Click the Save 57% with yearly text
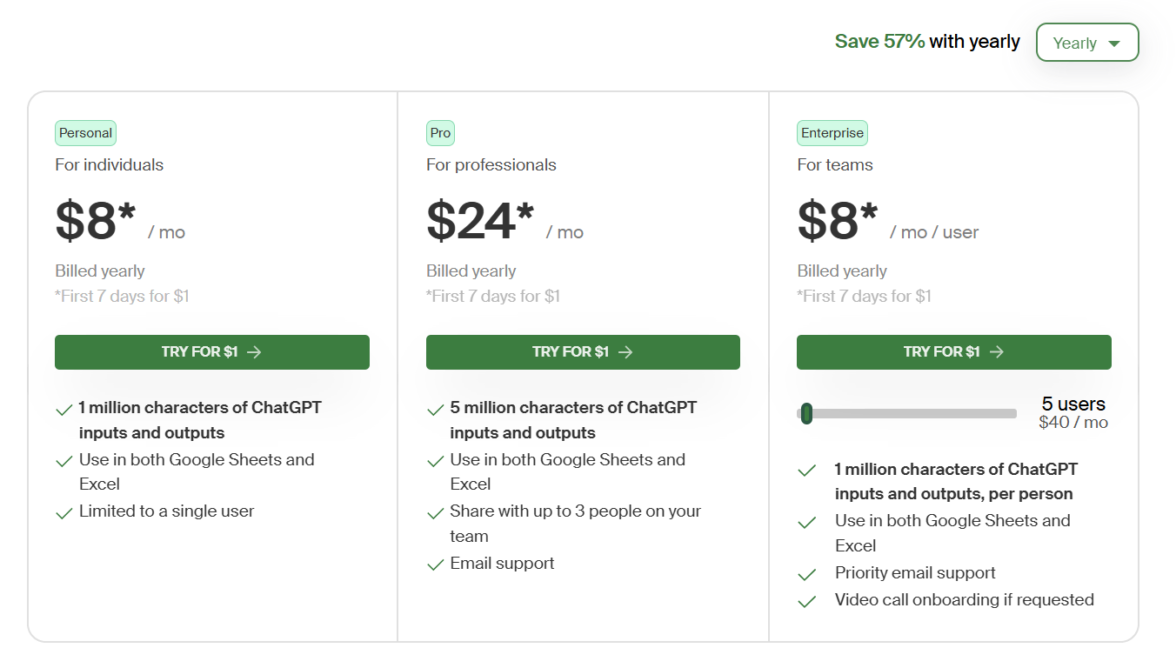 click(926, 42)
